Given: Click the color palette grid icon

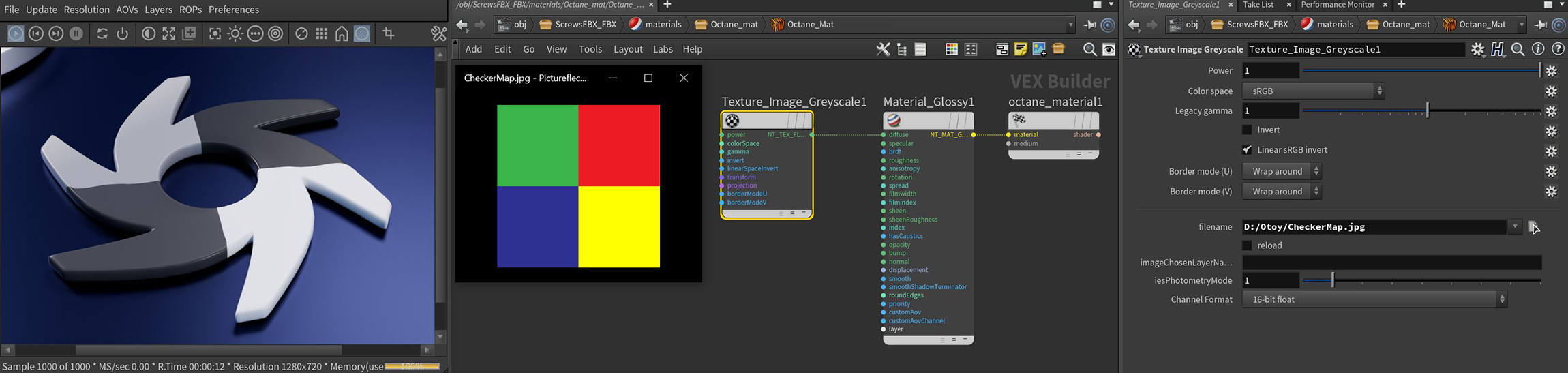Looking at the screenshot, I should pyautogui.click(x=951, y=49).
